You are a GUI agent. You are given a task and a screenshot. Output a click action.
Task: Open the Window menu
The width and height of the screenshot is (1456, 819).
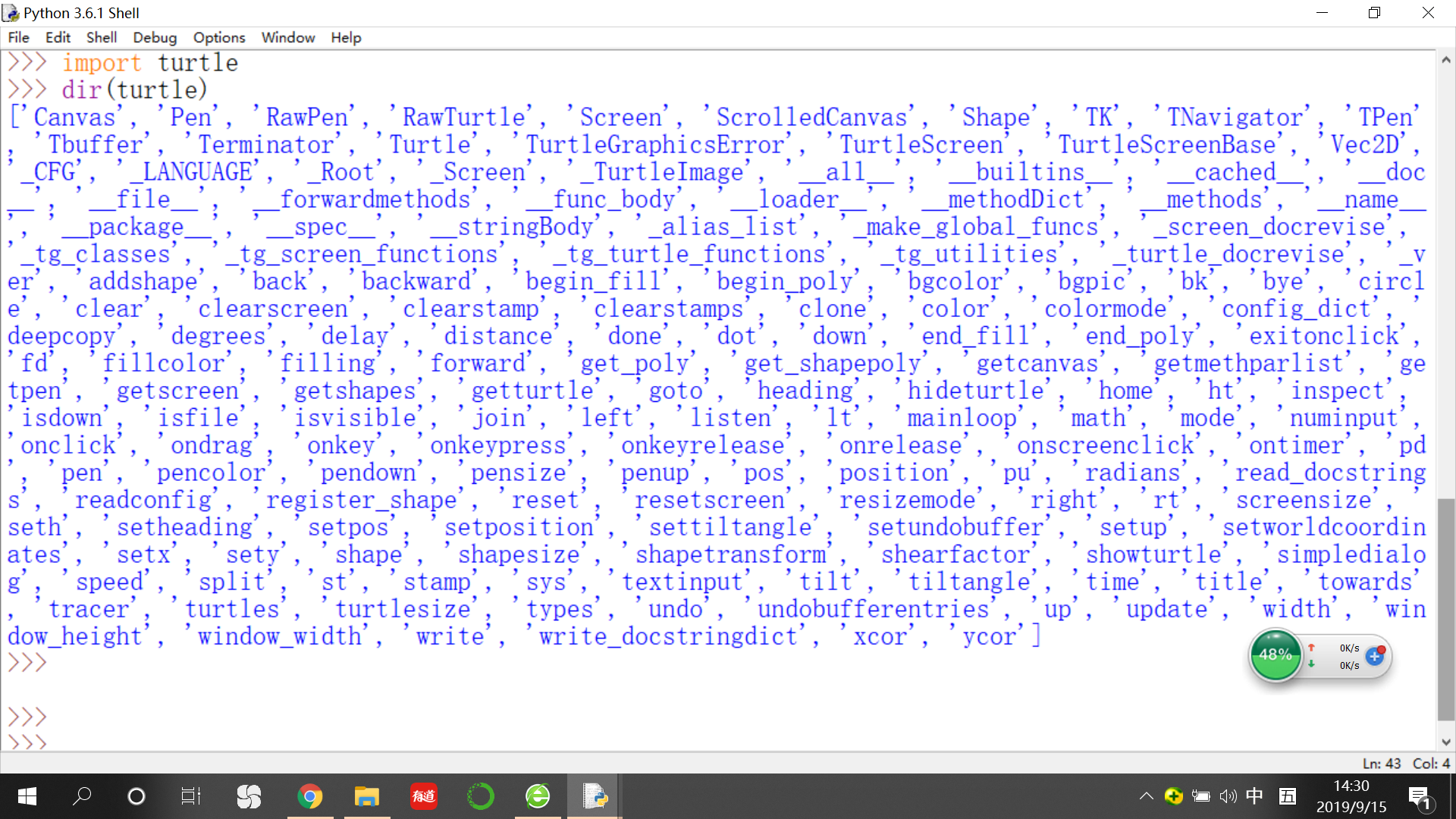(x=288, y=37)
